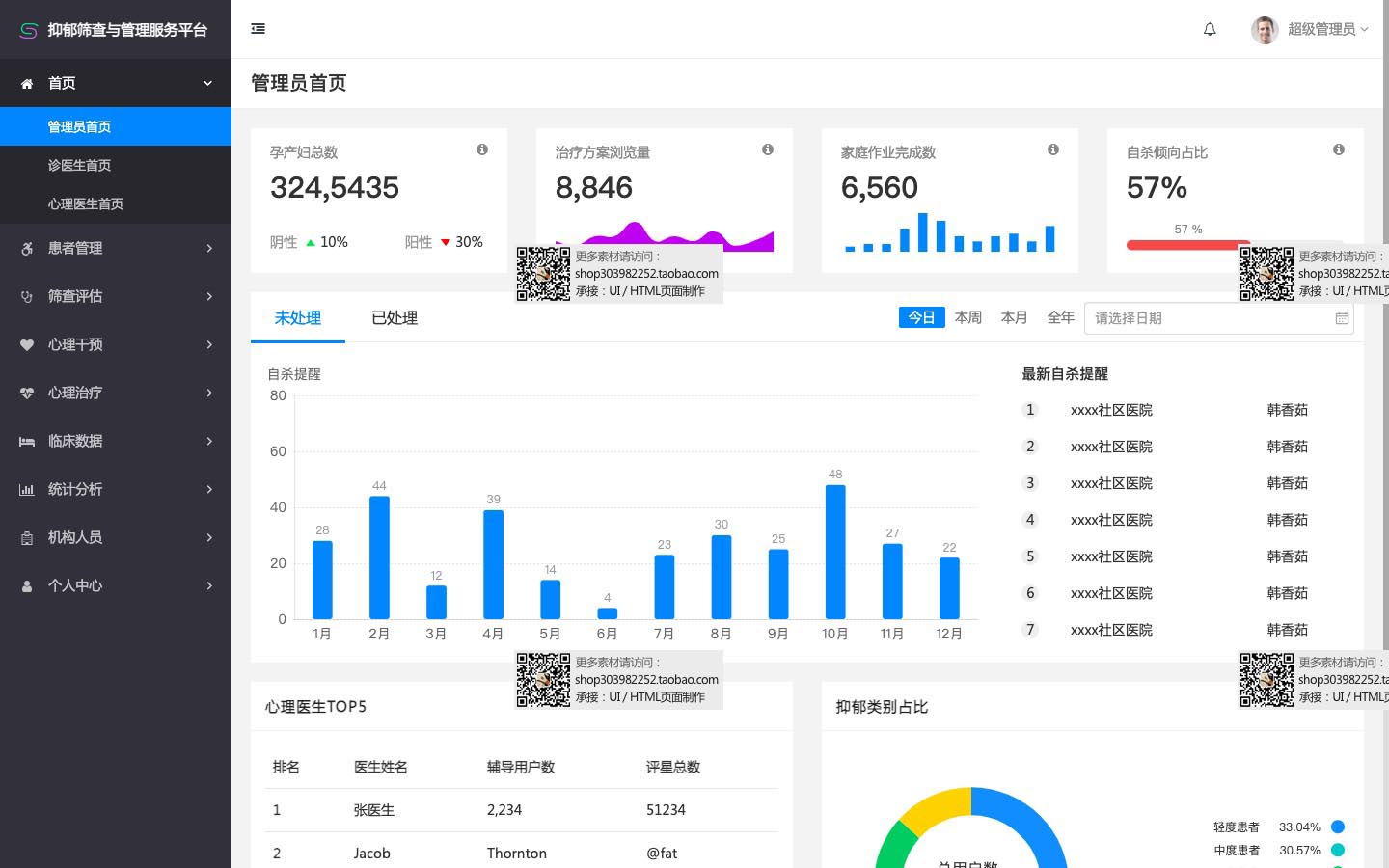
Task: Open 诊医生首页 sidebar link
Action: coord(79,165)
